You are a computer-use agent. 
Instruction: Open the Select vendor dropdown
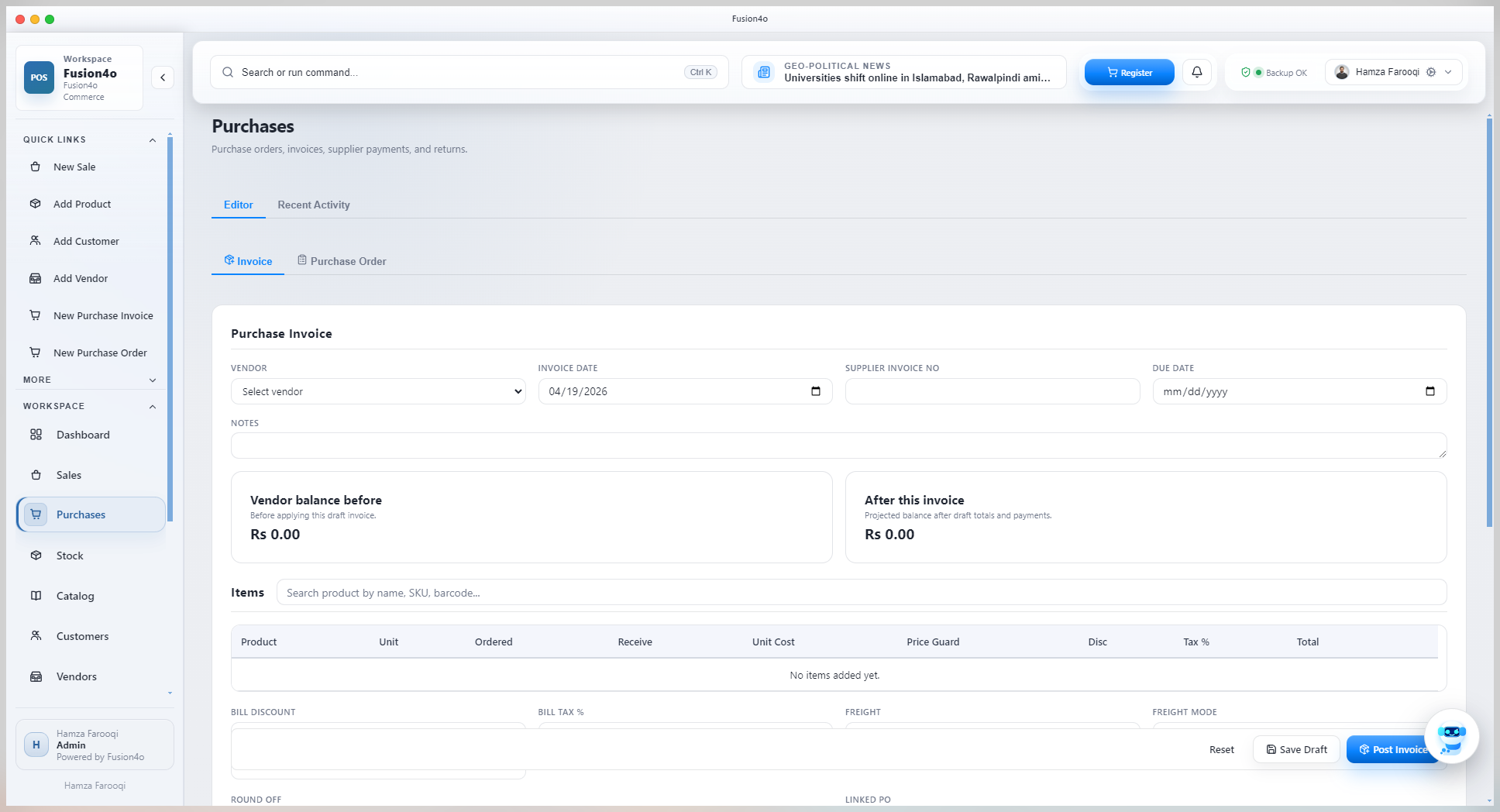(x=377, y=391)
